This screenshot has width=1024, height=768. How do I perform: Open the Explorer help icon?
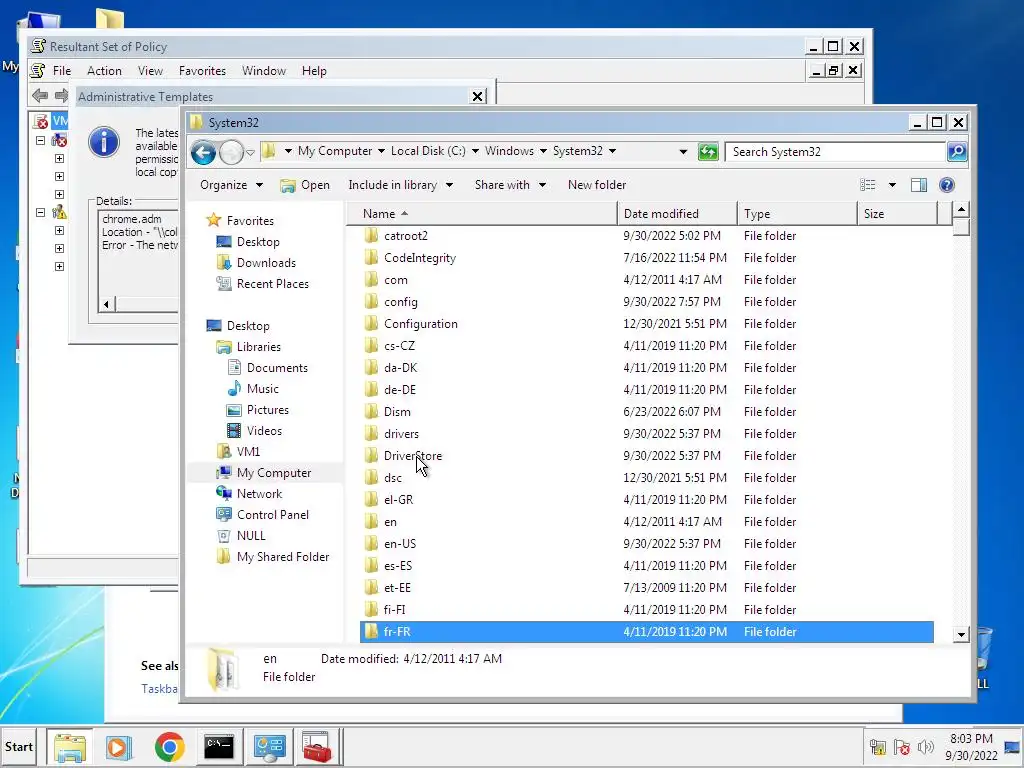pos(946,185)
